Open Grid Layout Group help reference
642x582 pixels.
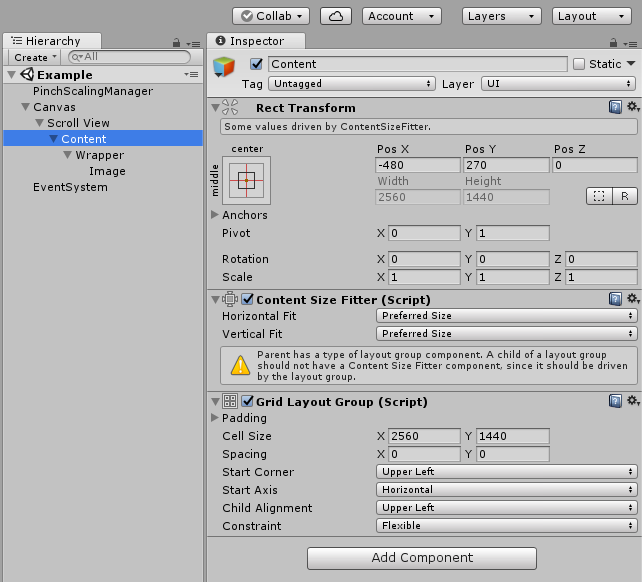(615, 401)
